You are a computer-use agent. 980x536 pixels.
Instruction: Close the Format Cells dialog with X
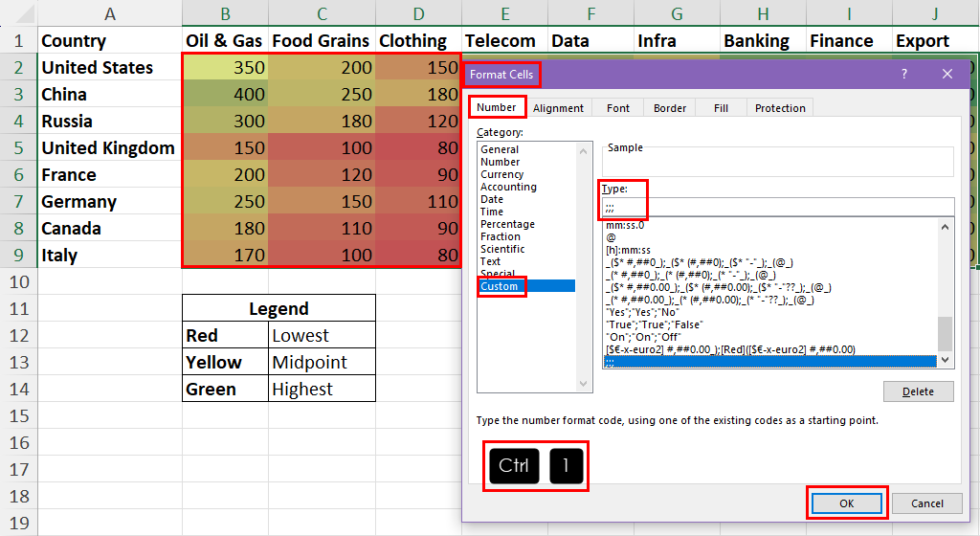[947, 74]
